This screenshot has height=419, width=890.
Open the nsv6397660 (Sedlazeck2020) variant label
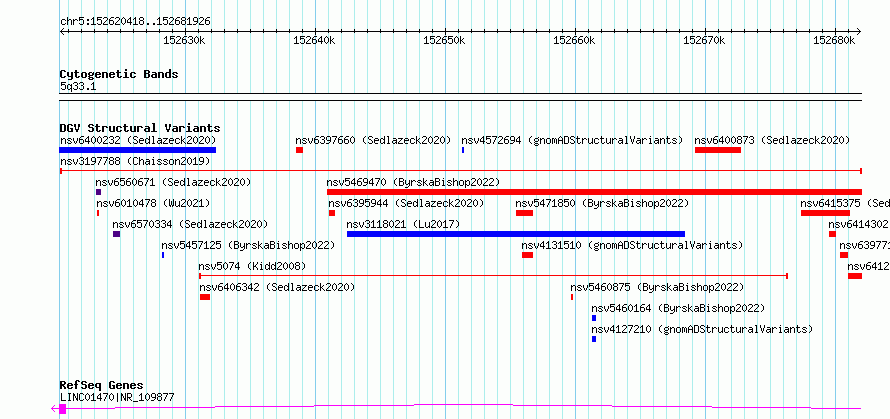373,140
